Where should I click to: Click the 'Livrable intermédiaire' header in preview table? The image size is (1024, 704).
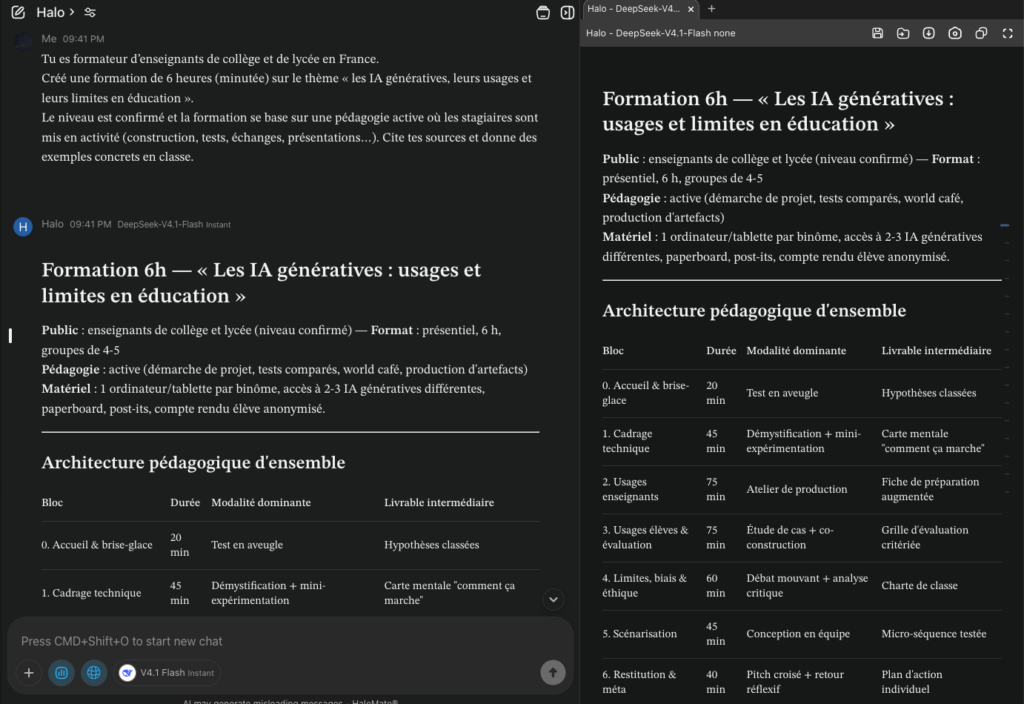(x=936, y=351)
